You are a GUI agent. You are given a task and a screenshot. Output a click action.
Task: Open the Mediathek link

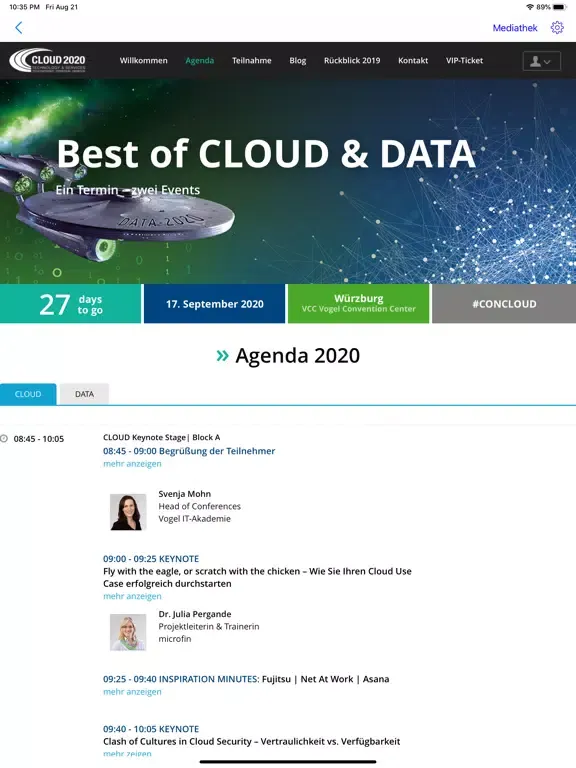[515, 28]
